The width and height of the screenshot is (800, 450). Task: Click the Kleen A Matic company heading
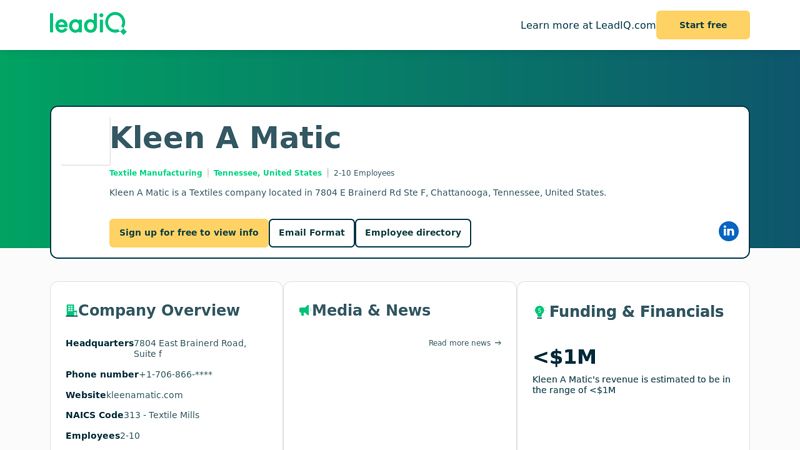click(225, 138)
